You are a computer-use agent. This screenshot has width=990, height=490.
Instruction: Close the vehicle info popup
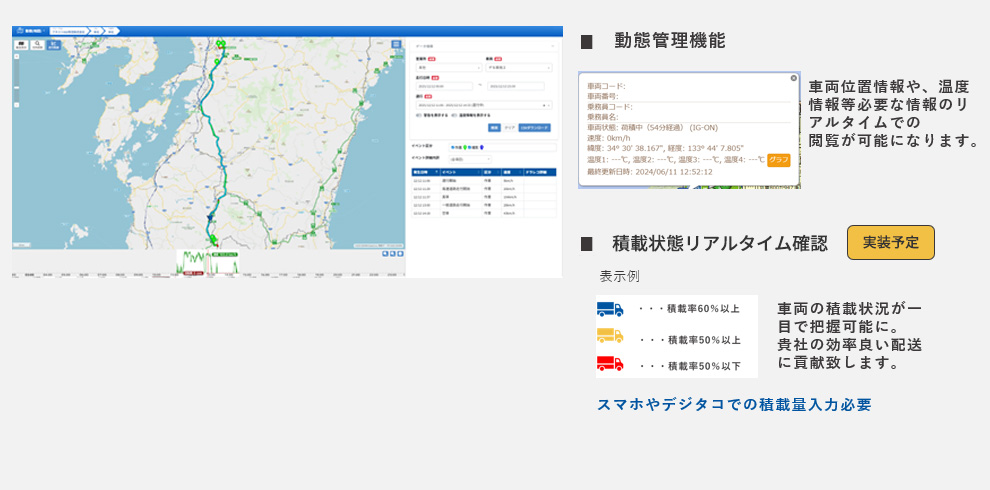click(x=794, y=78)
